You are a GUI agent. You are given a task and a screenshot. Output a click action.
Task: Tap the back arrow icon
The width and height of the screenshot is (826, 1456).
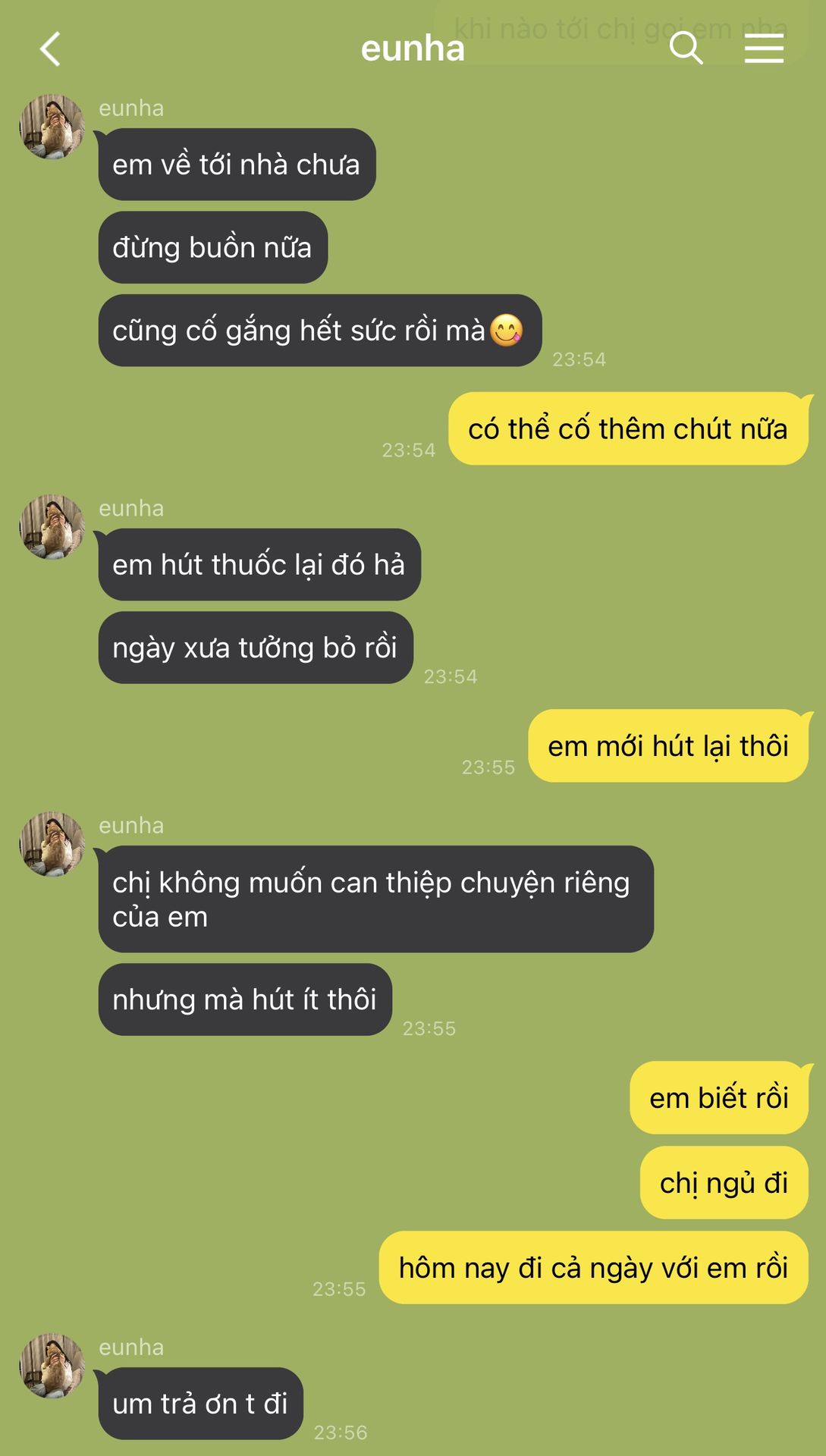[50, 49]
